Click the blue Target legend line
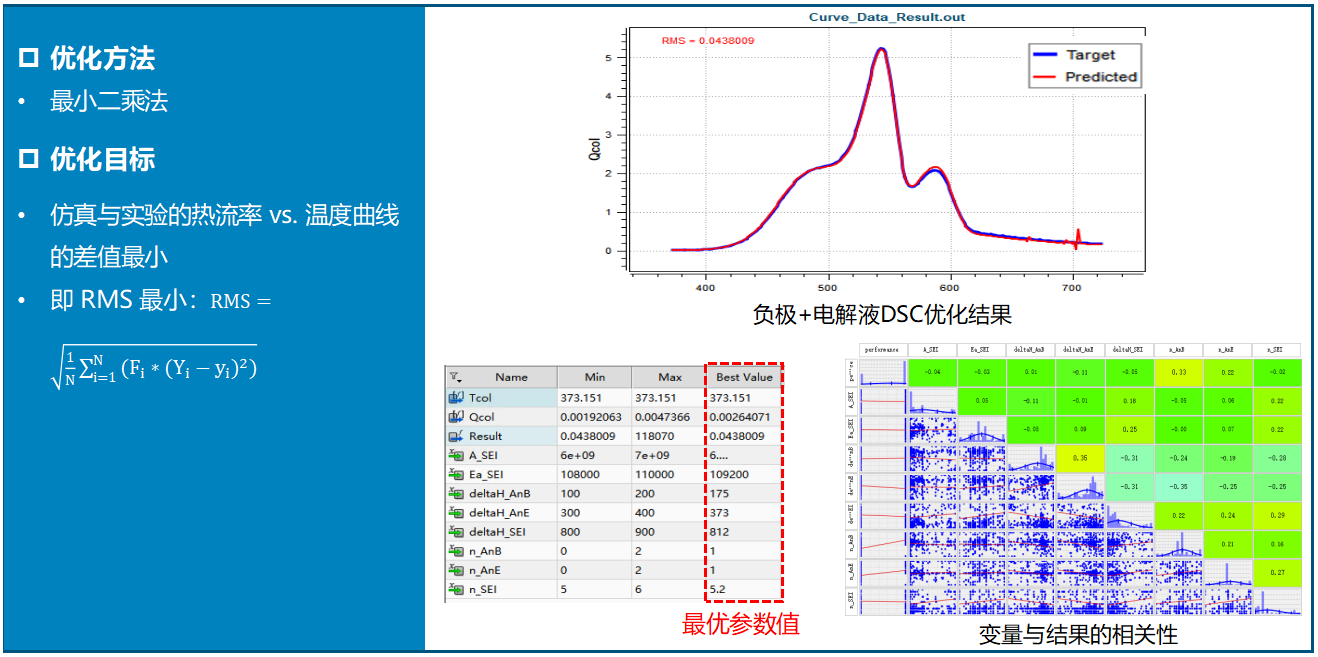1318x657 pixels. [x=1043, y=55]
